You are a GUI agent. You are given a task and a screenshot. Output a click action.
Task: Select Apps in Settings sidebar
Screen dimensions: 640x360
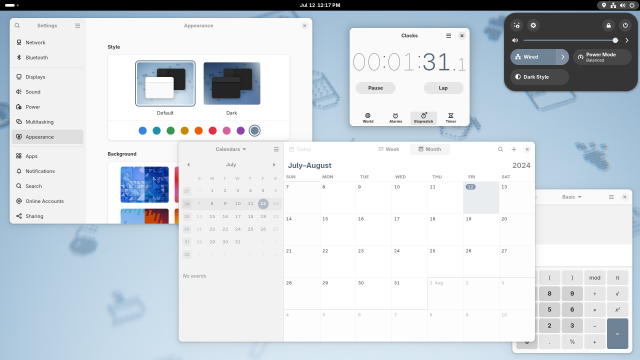tap(47, 156)
